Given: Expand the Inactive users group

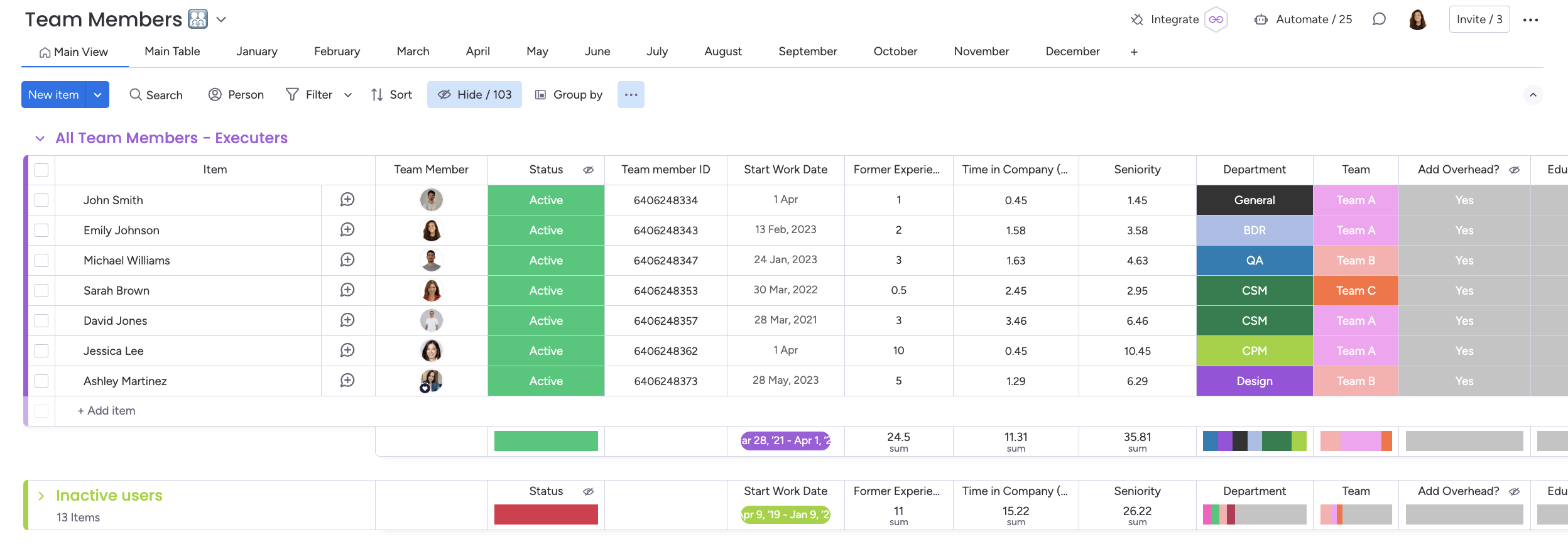Looking at the screenshot, I should [41, 496].
